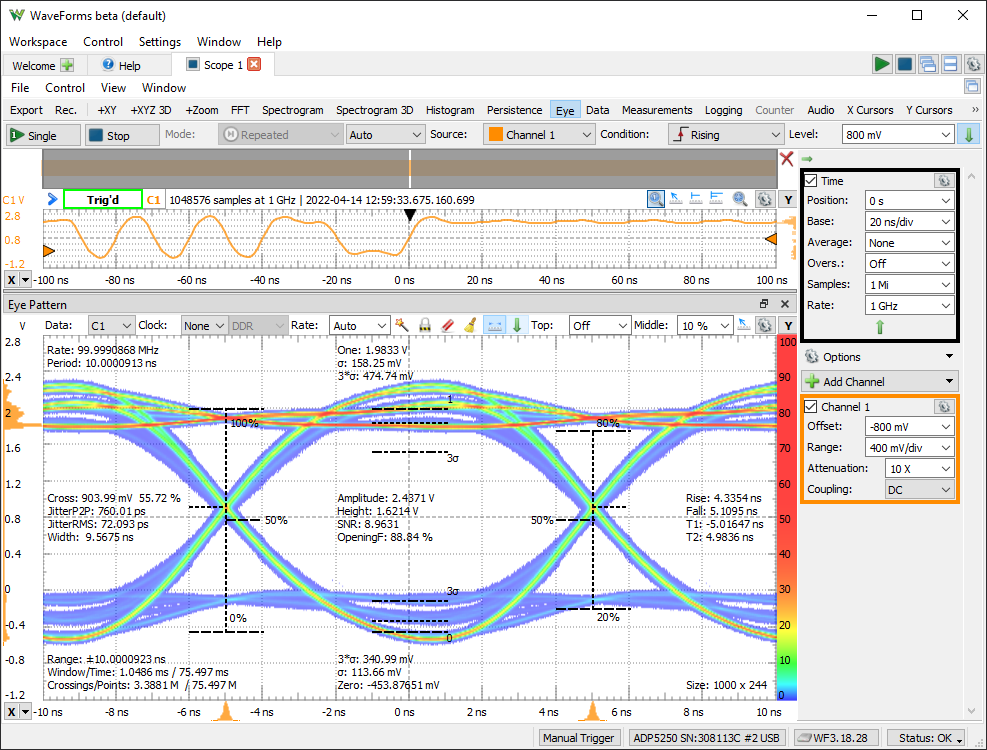Click the wand icon in Eye Pattern toolbar
The image size is (987, 750).
[x=402, y=325]
